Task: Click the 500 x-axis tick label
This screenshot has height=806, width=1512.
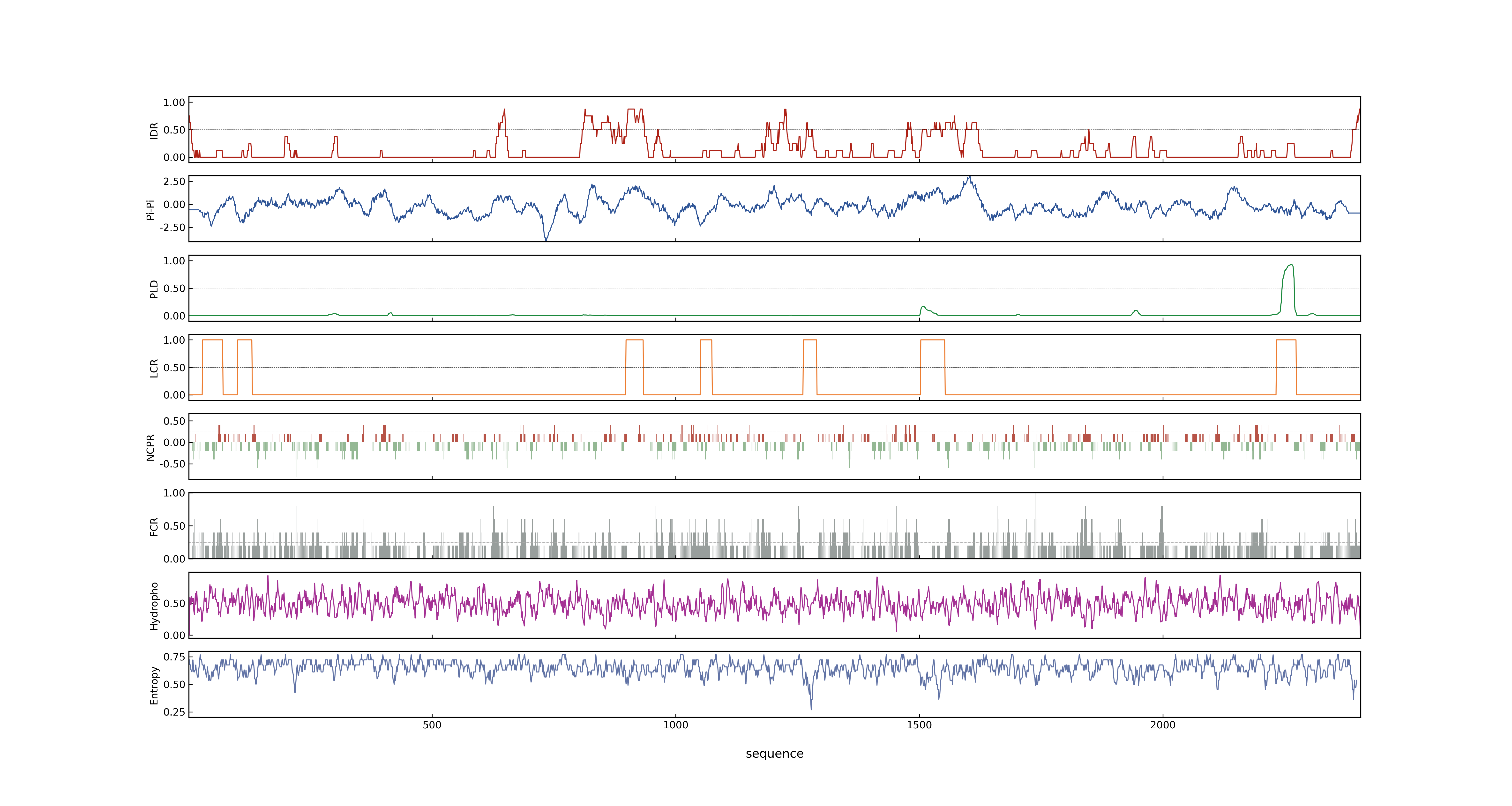Action: (x=432, y=725)
